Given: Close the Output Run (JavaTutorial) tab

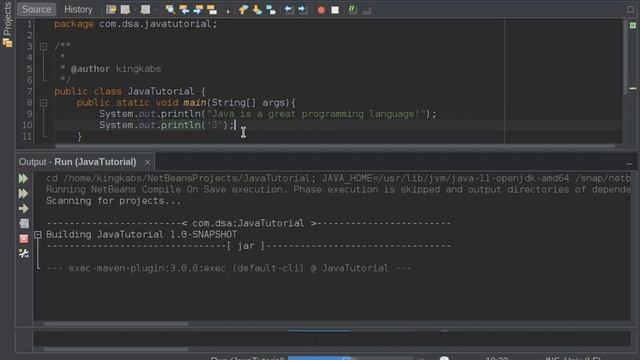Looking at the screenshot, I should tap(147, 162).
